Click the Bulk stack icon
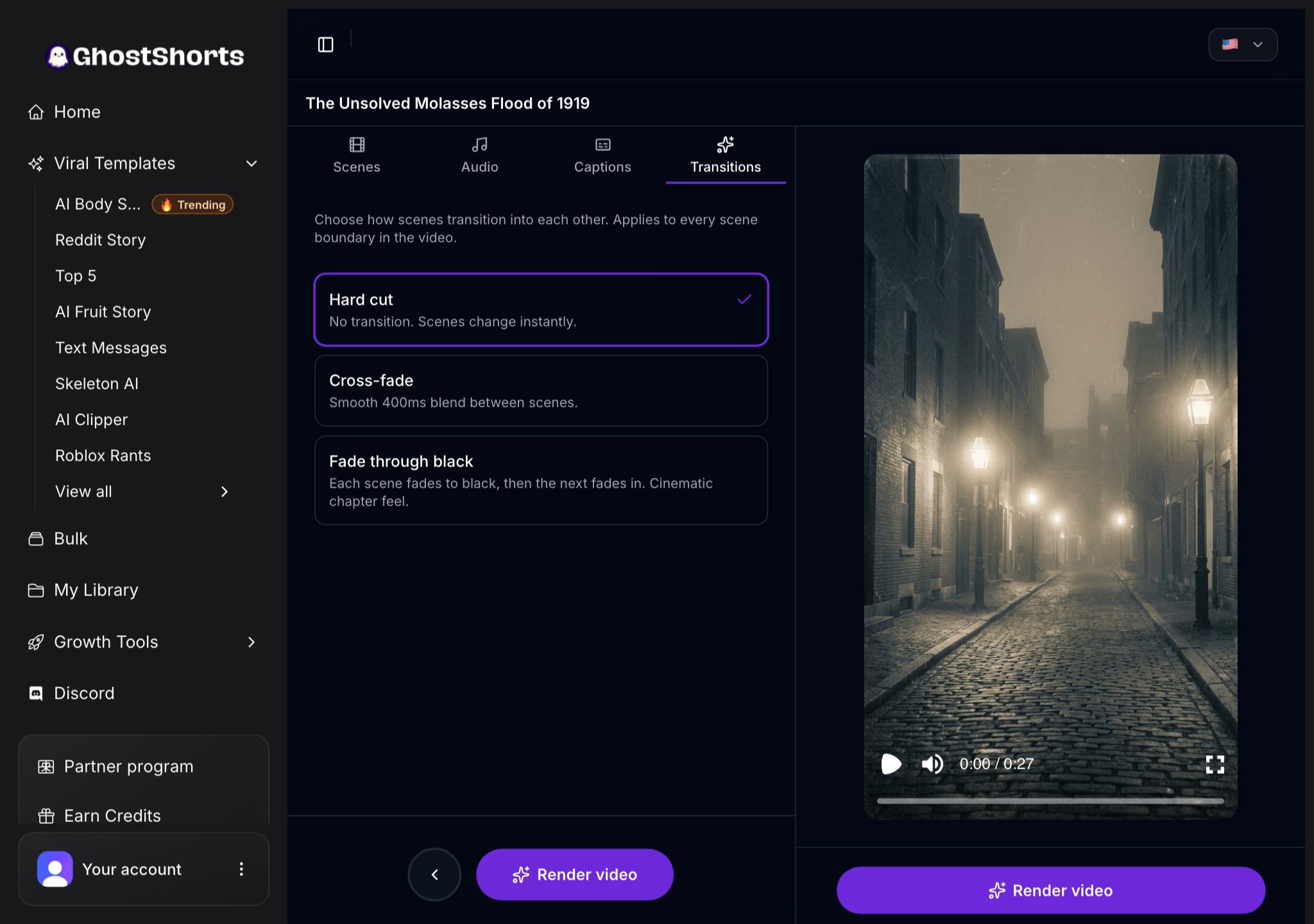 36,539
